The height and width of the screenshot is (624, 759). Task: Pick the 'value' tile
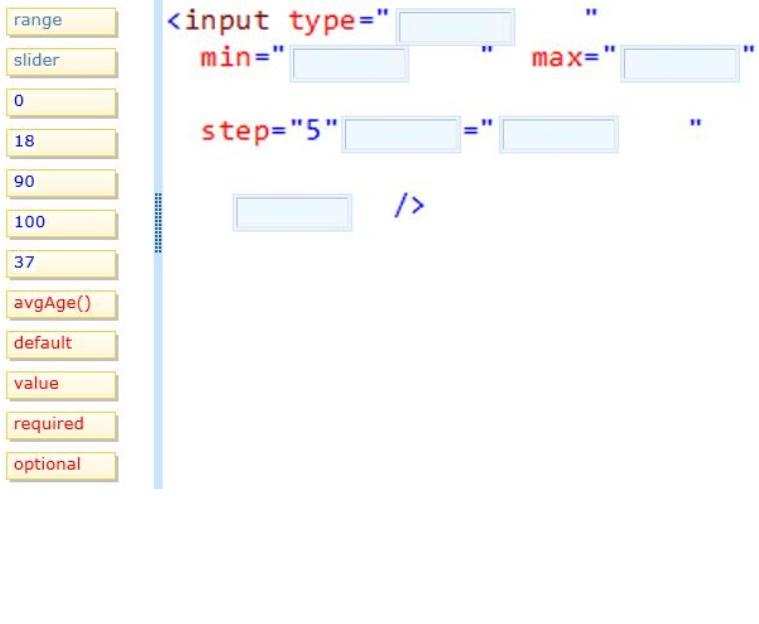point(61,385)
